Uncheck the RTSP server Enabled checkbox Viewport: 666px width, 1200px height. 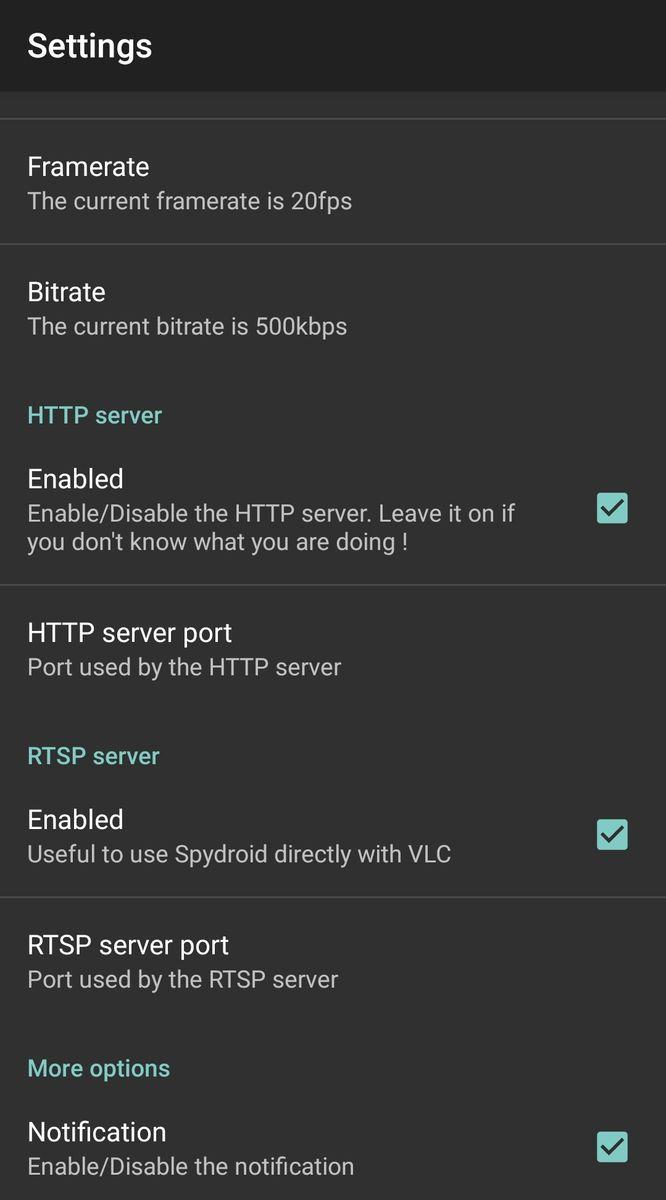tap(612, 834)
